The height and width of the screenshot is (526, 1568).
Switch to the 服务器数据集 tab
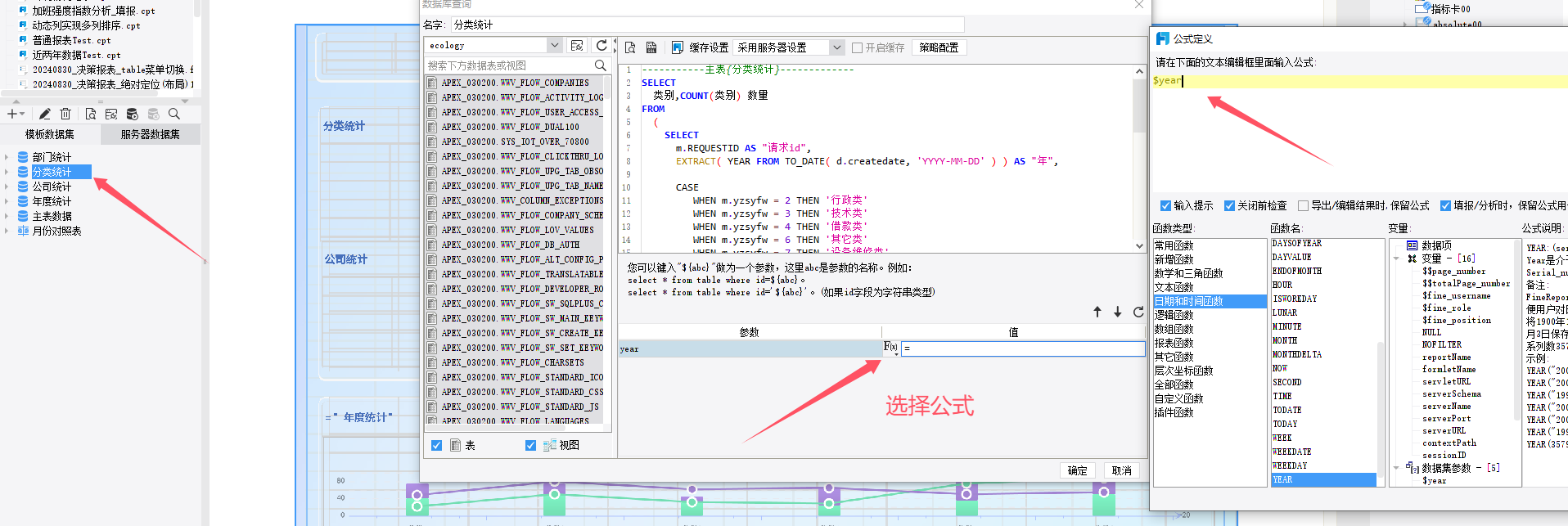tap(150, 134)
